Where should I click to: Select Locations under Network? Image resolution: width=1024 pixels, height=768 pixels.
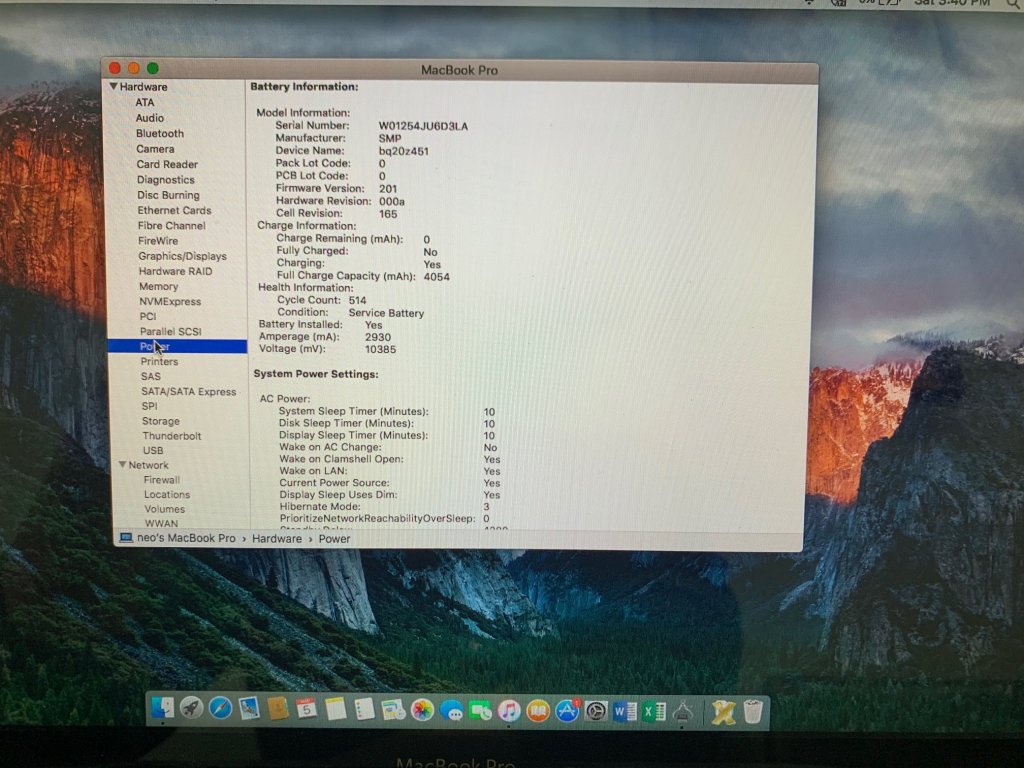(167, 494)
